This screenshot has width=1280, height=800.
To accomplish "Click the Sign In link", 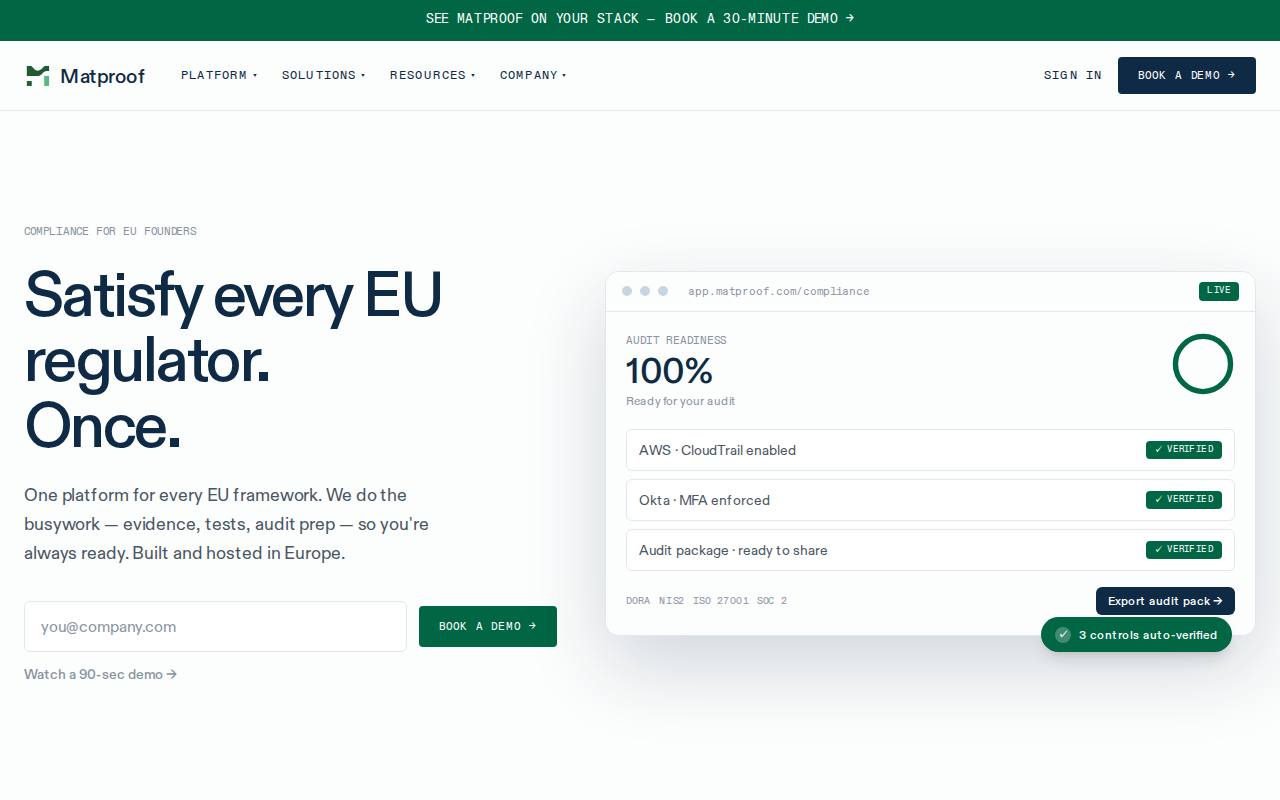I will (1073, 75).
